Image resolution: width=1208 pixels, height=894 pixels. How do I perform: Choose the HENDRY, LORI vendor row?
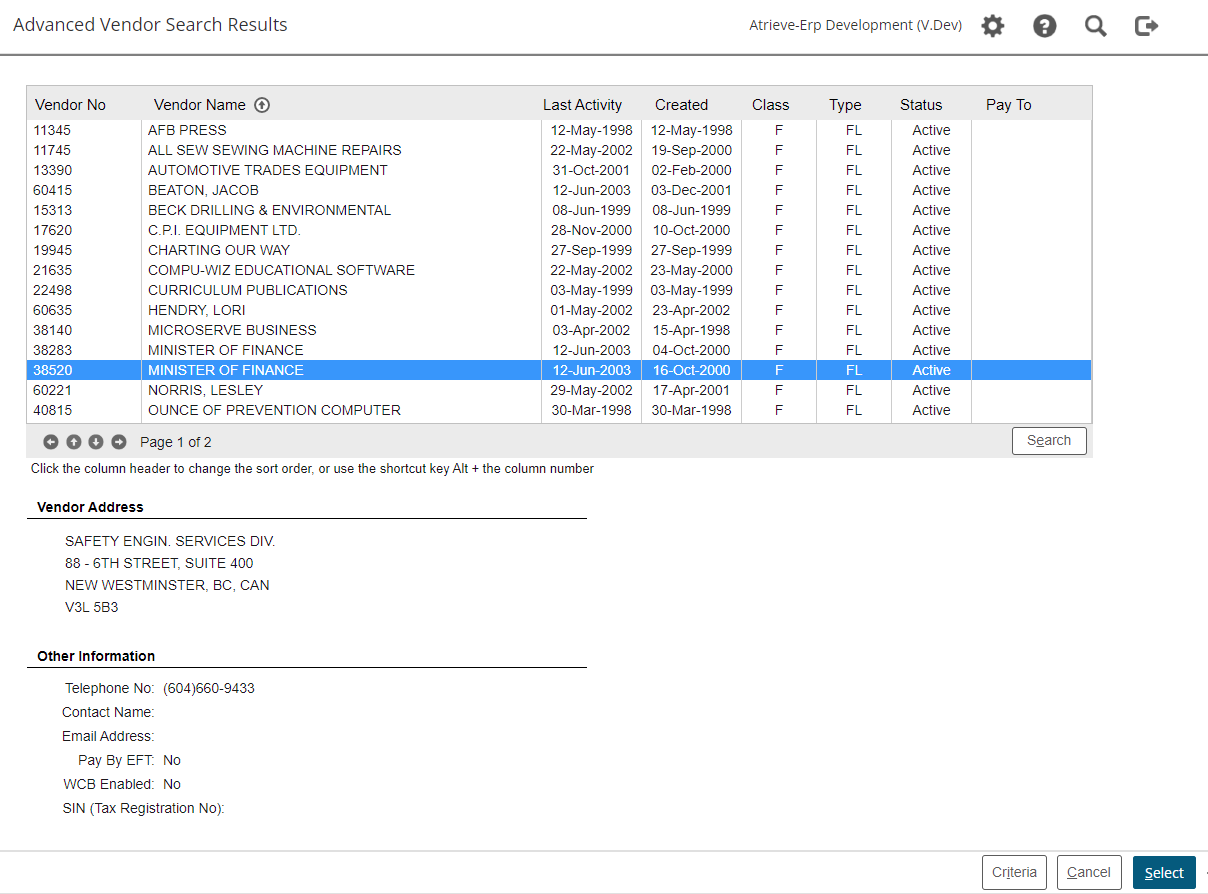[x=196, y=310]
